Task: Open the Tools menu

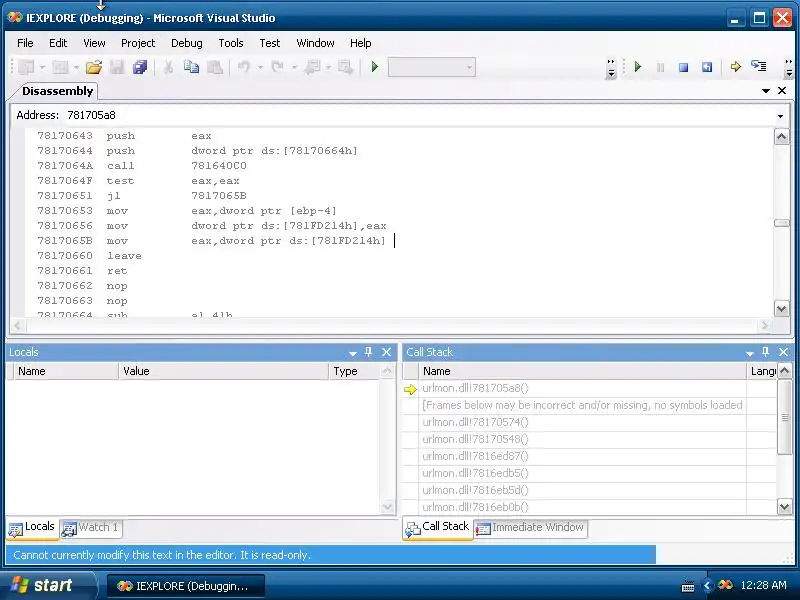Action: 231,43
